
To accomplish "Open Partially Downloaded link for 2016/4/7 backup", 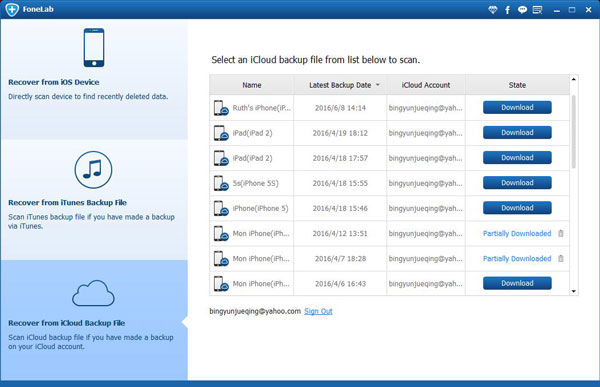I will pyautogui.click(x=517, y=259).
